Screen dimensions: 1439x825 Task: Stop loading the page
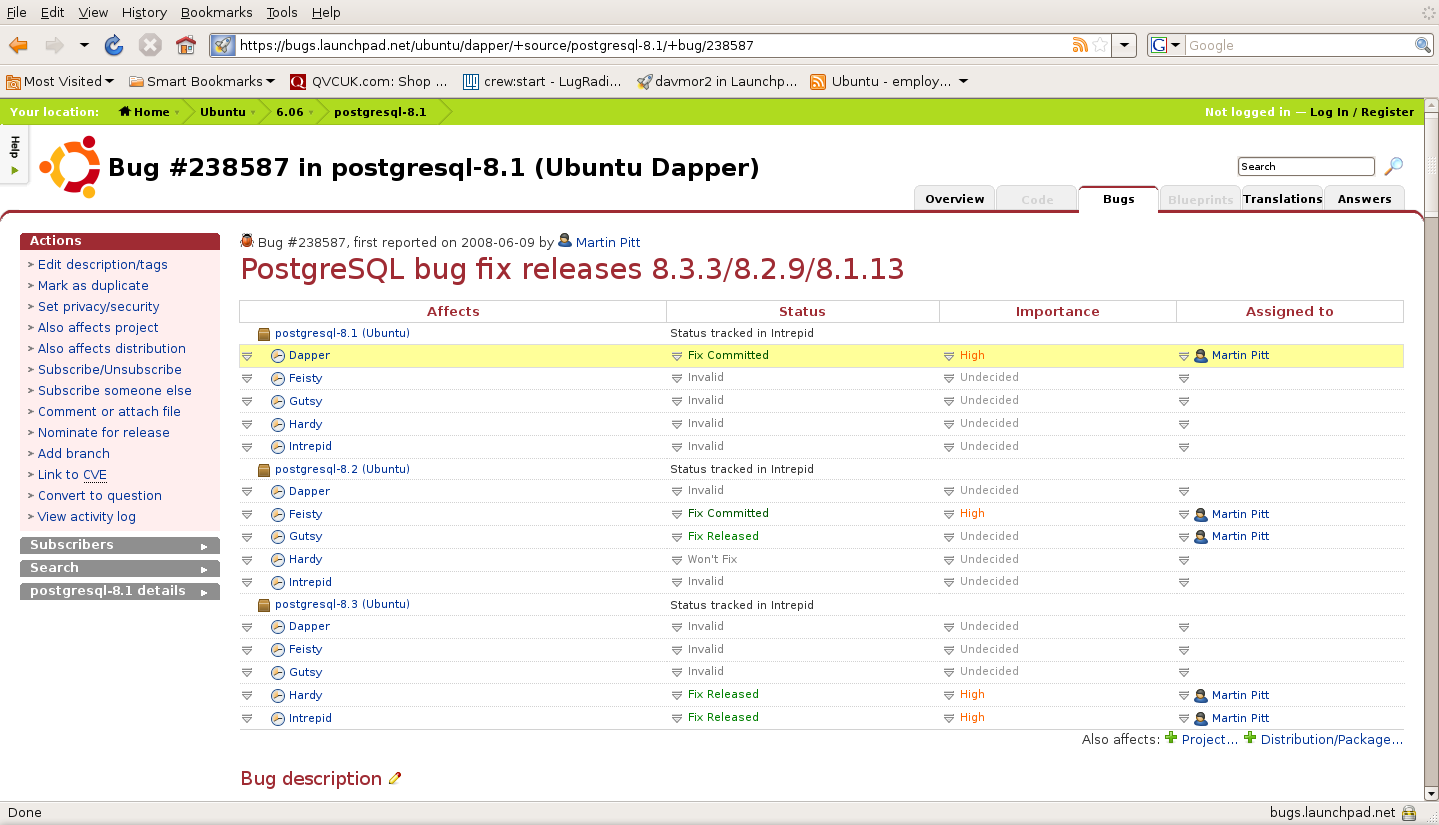tap(150, 45)
